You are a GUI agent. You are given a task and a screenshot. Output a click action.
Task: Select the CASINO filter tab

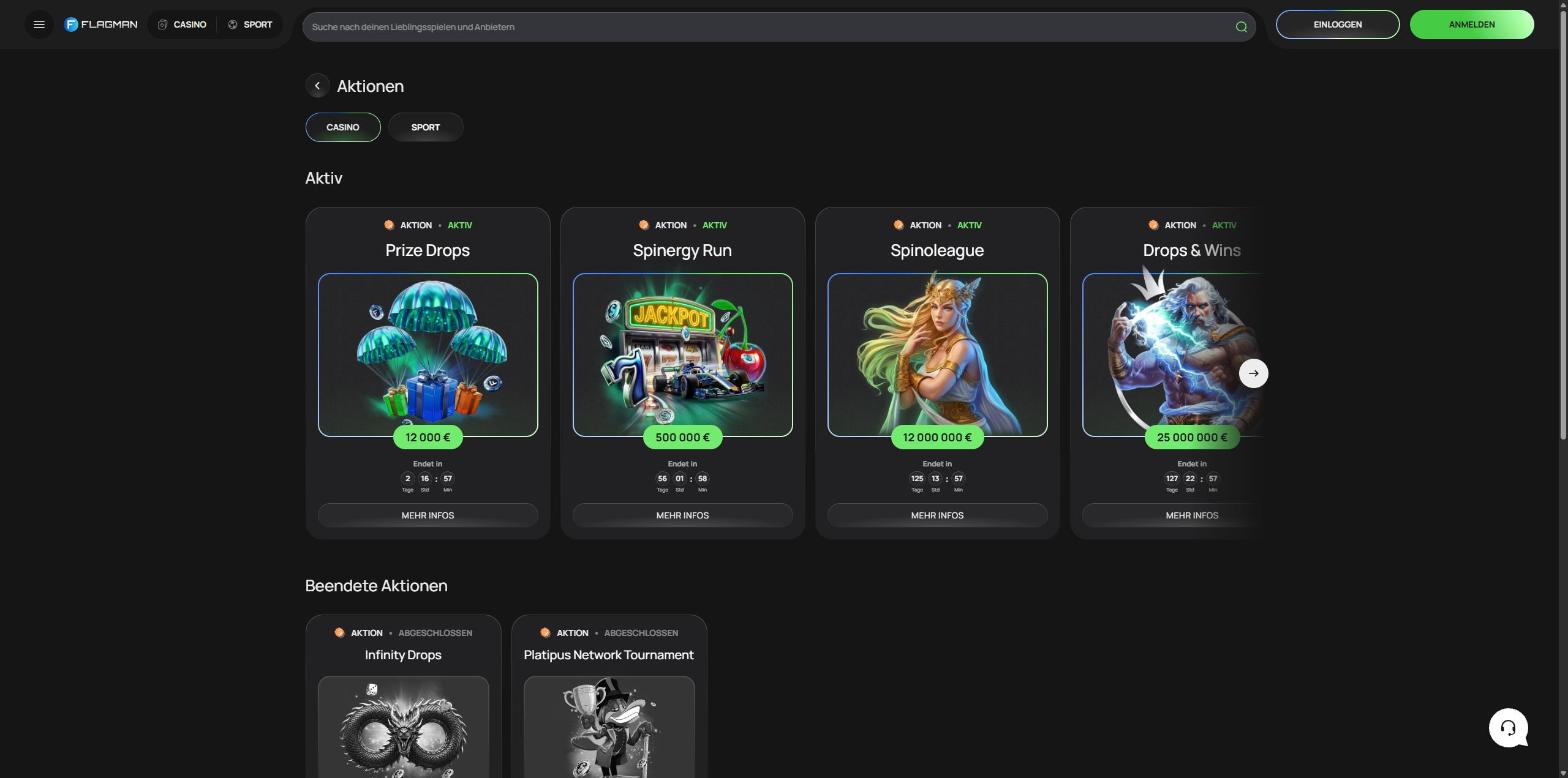tap(343, 127)
